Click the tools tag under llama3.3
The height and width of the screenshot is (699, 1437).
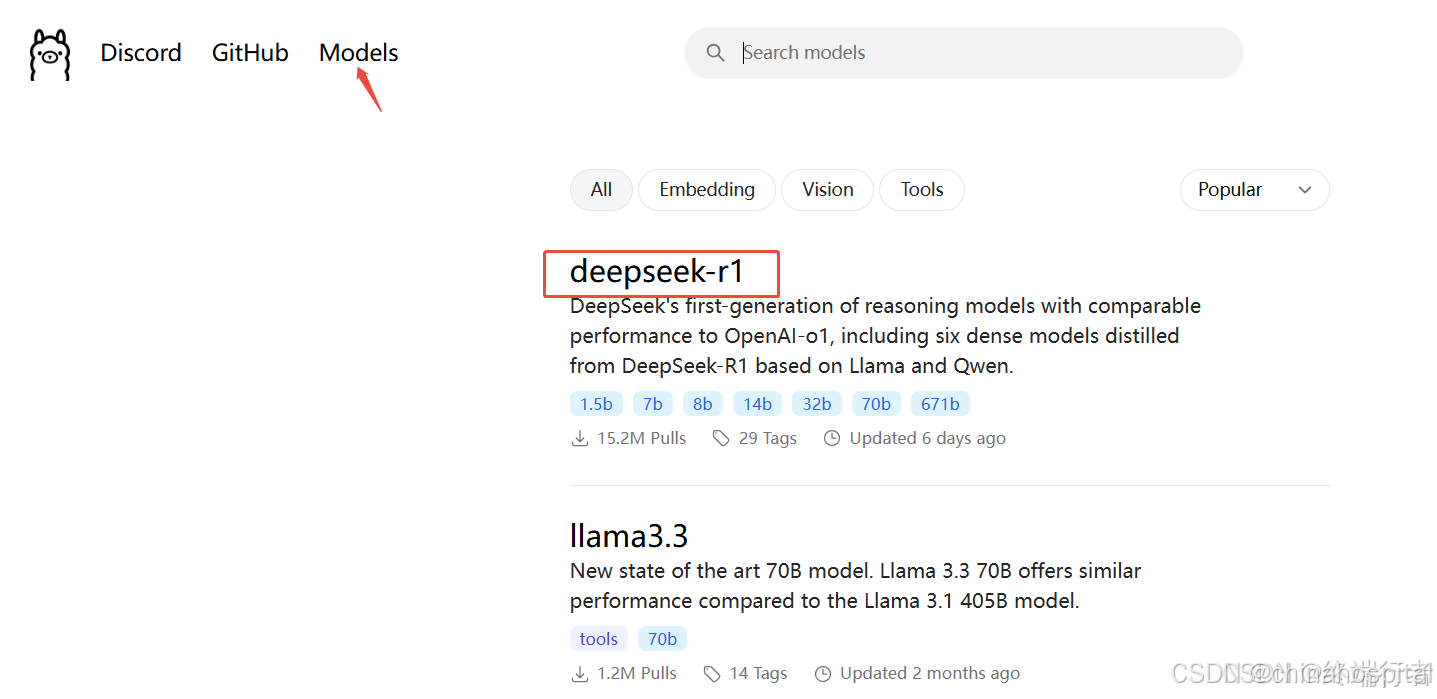pyautogui.click(x=599, y=639)
